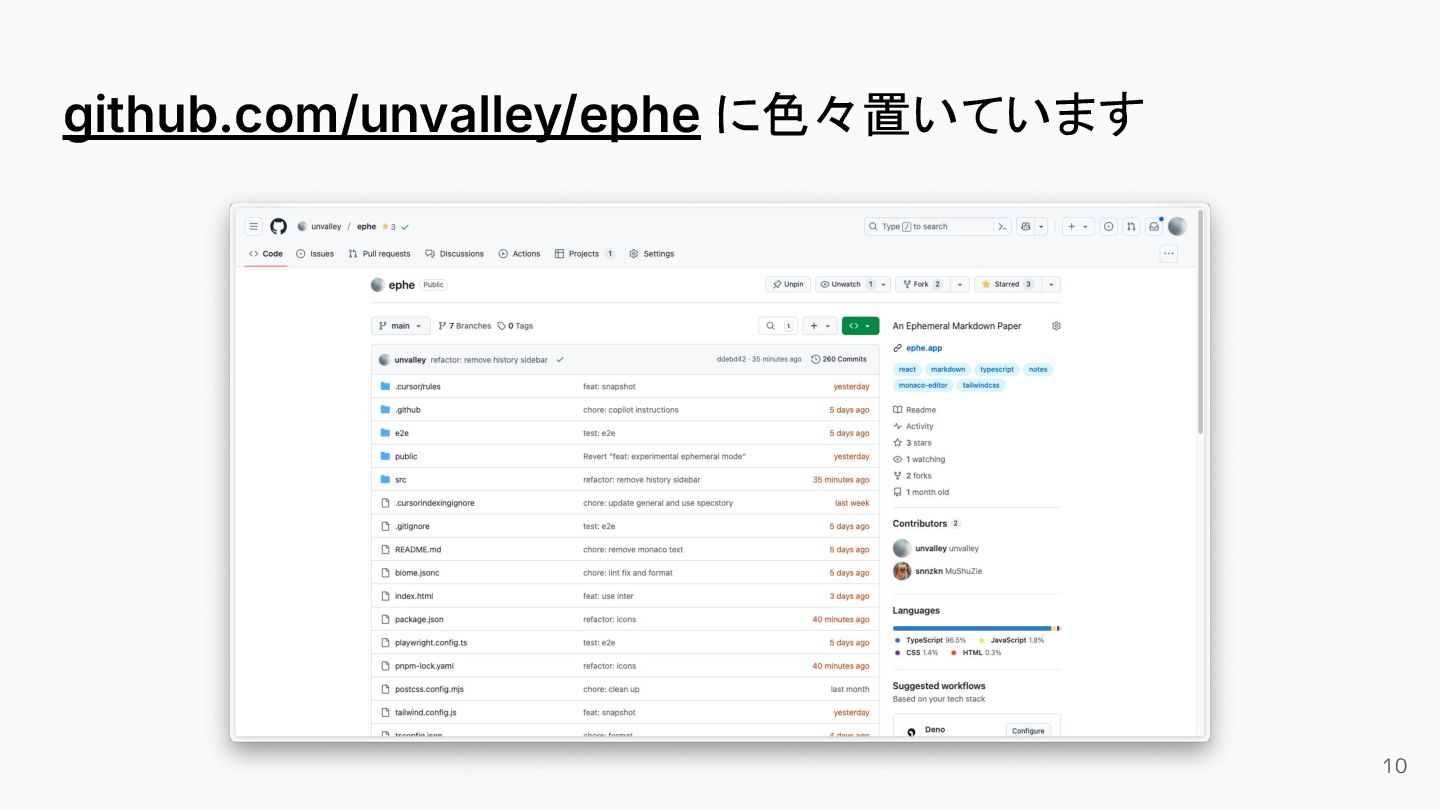Viewport: 1440px width, 810px height.
Task: Click the GitHub Octocat logo
Action: tap(279, 227)
